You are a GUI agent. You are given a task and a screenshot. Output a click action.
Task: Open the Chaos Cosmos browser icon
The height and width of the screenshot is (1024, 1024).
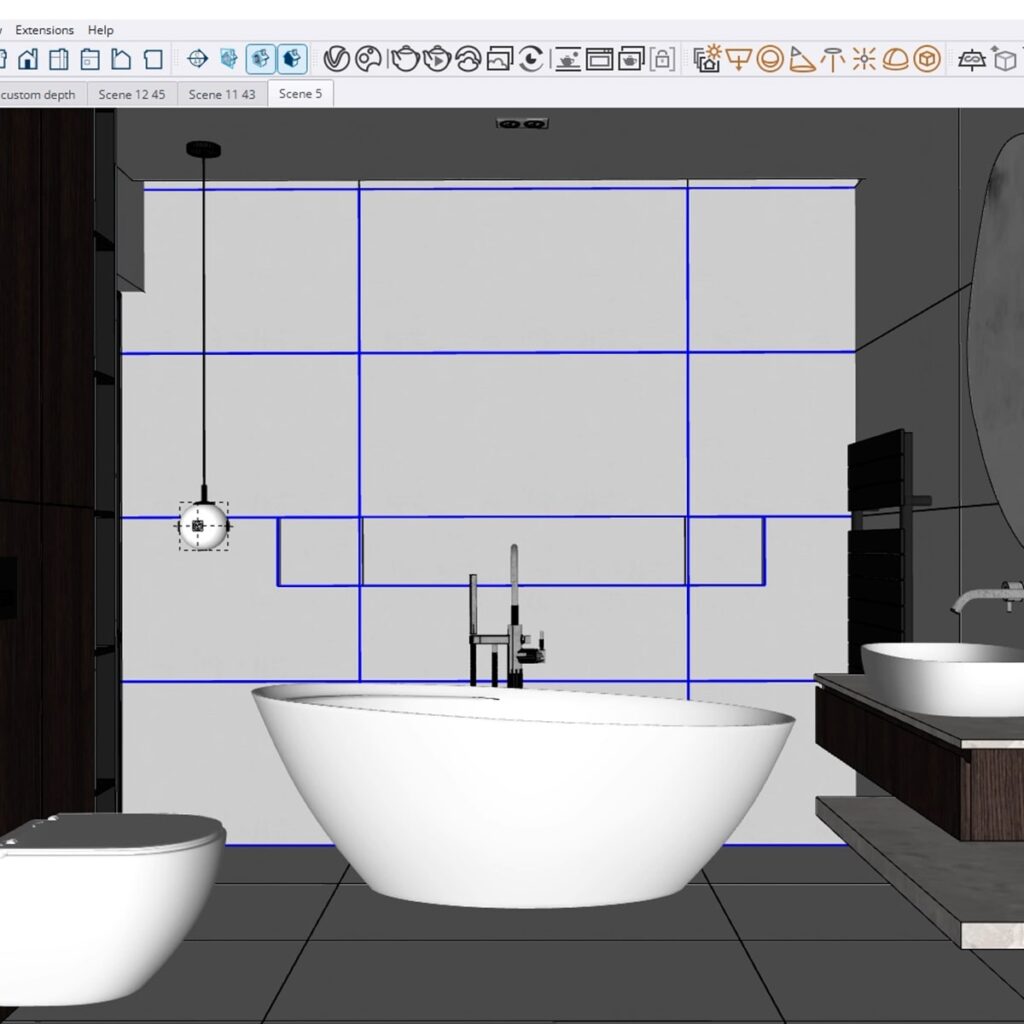point(368,60)
